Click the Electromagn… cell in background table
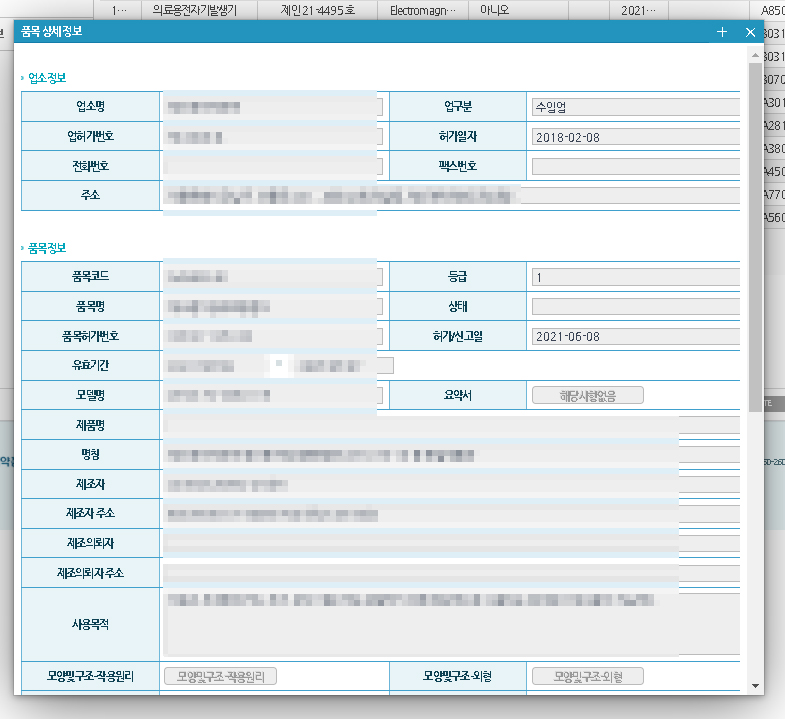Image resolution: width=785 pixels, height=719 pixels. click(x=423, y=10)
